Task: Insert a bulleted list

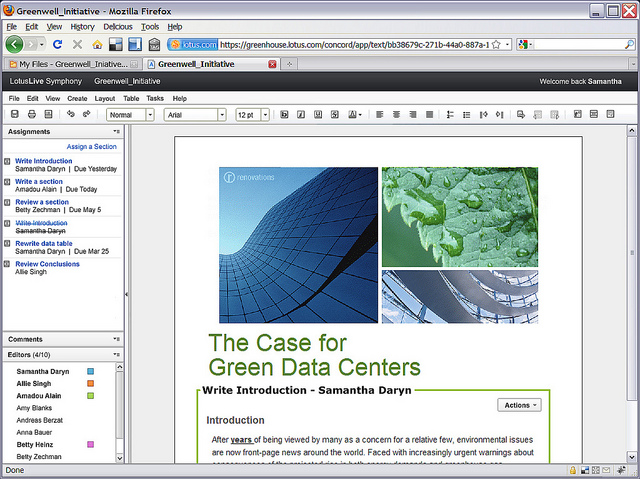Action: [467, 115]
